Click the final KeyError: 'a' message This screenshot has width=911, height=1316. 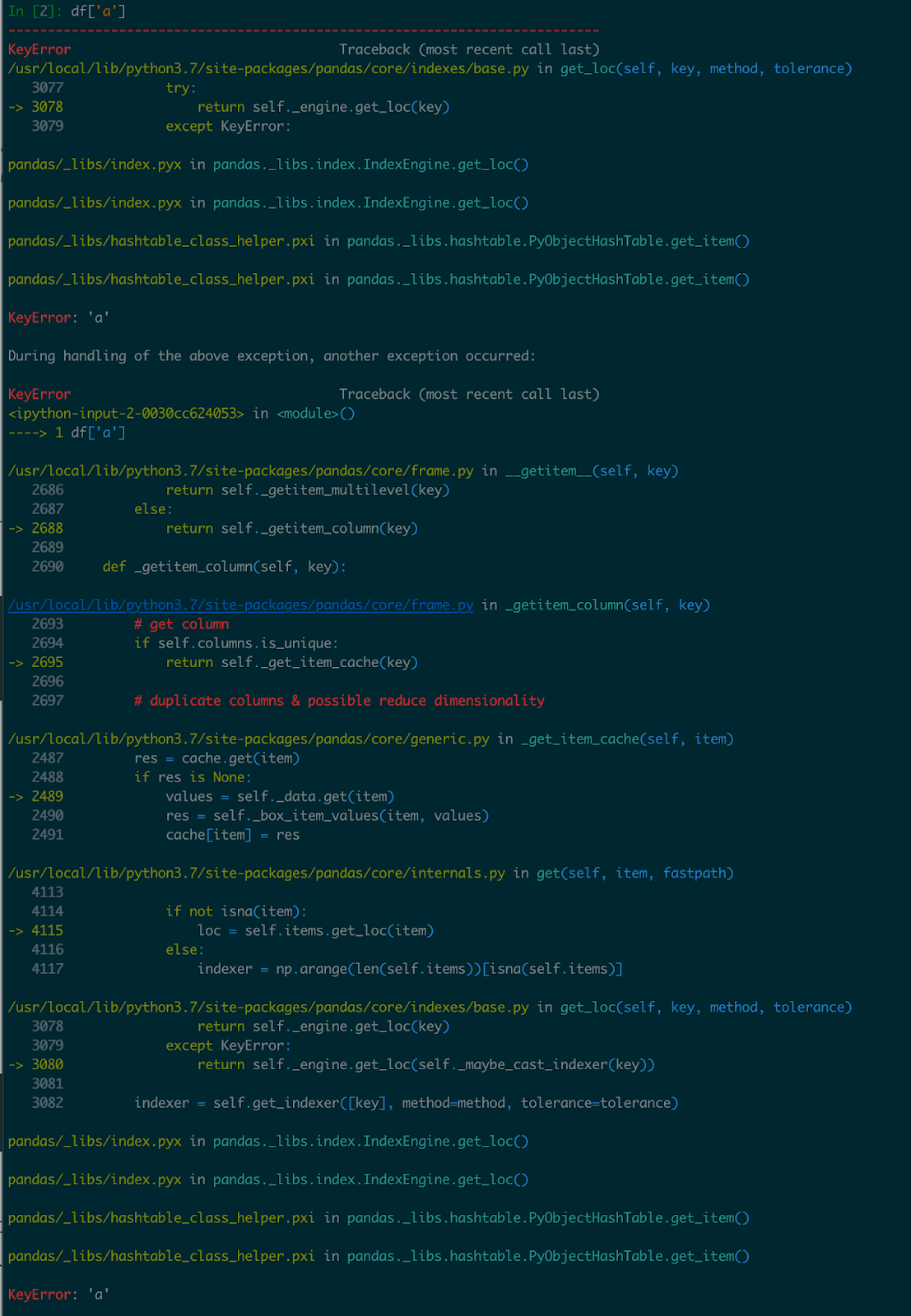click(58, 1295)
